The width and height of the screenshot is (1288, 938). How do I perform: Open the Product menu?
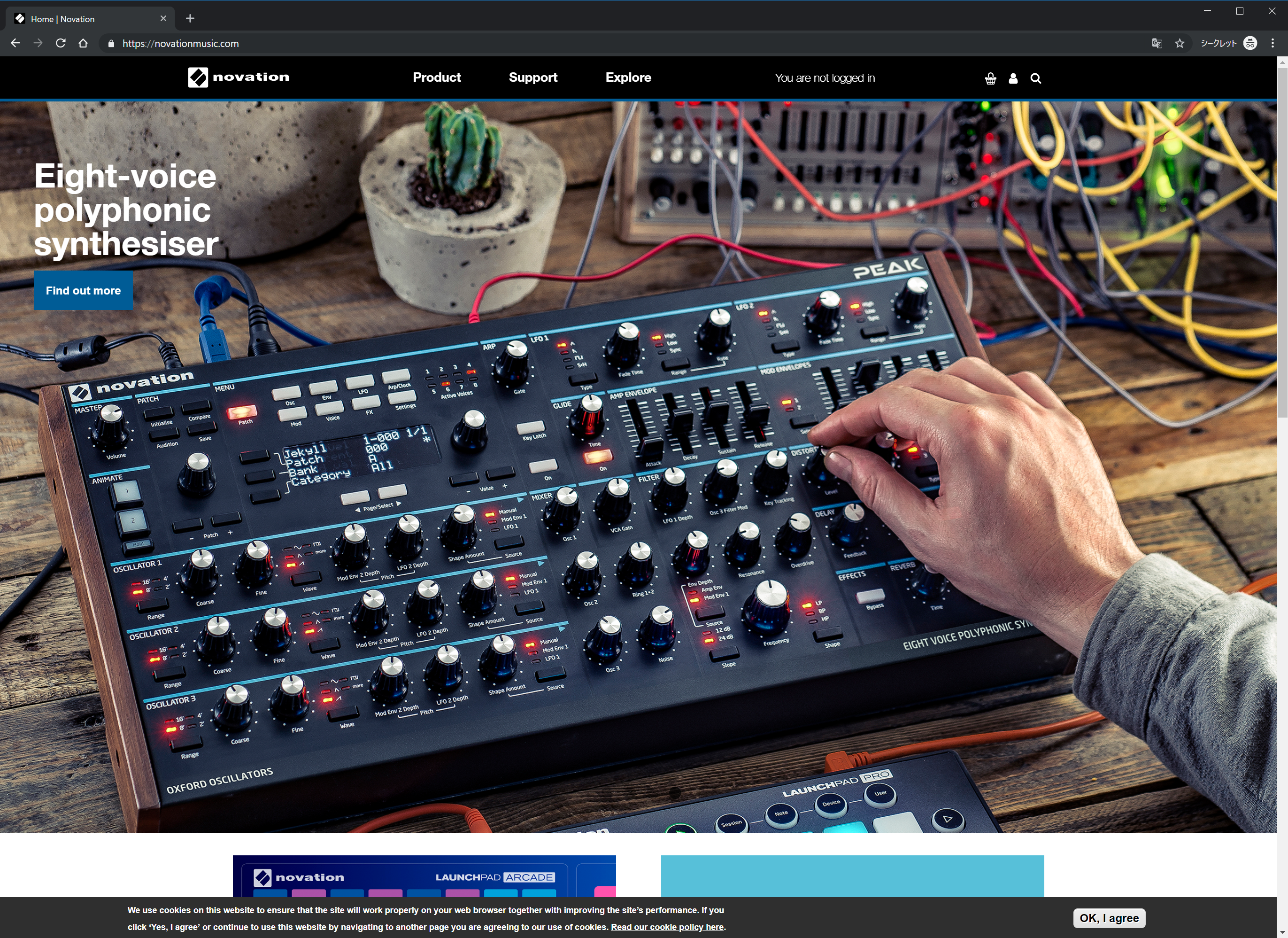click(x=437, y=78)
